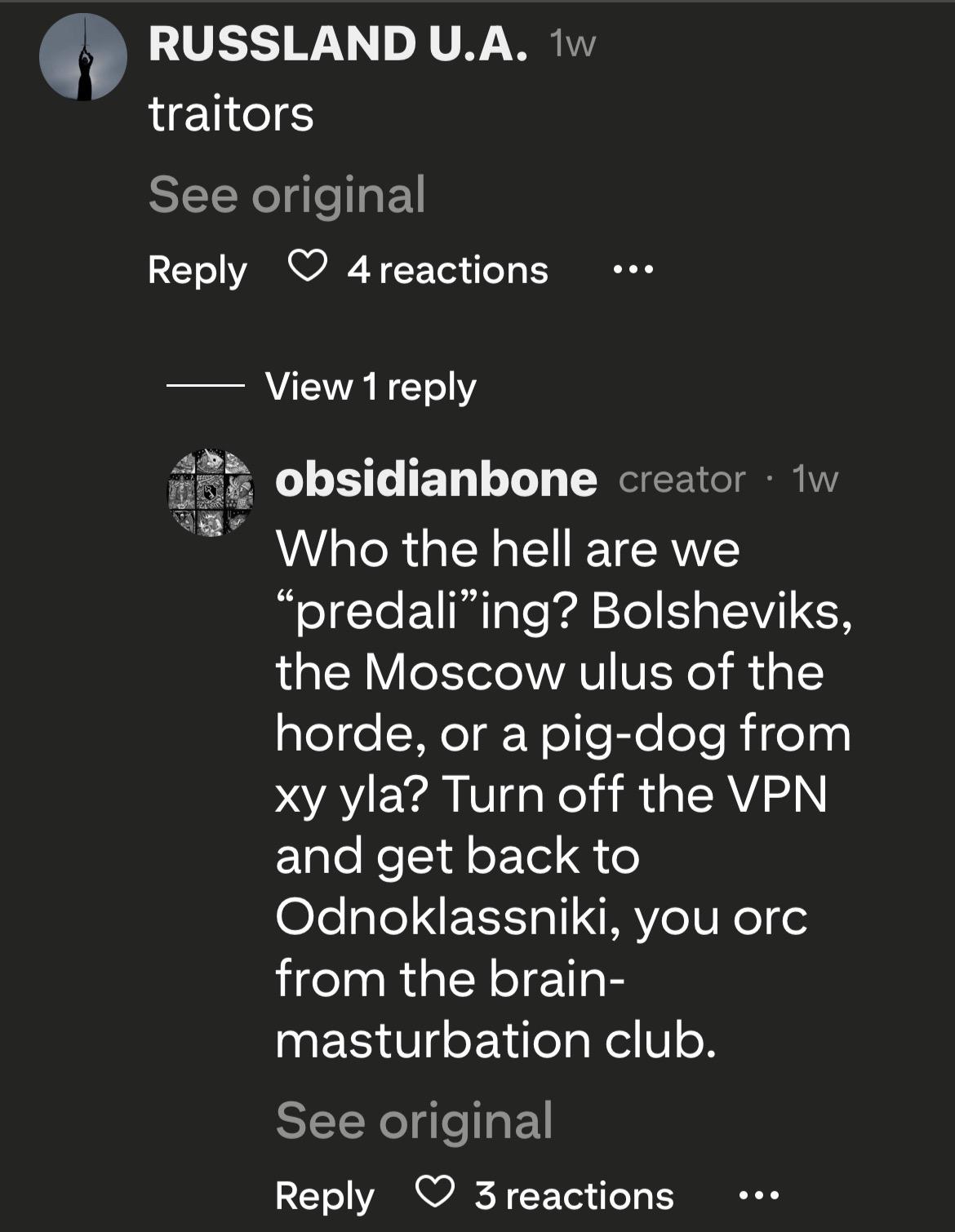Screen dimensions: 955x1232
Task: Expand View 1 reply thread
Action: click(371, 386)
